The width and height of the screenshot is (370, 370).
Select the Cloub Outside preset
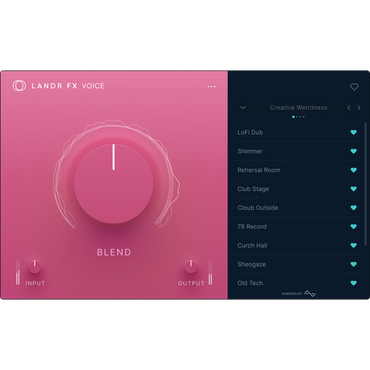click(x=297, y=208)
